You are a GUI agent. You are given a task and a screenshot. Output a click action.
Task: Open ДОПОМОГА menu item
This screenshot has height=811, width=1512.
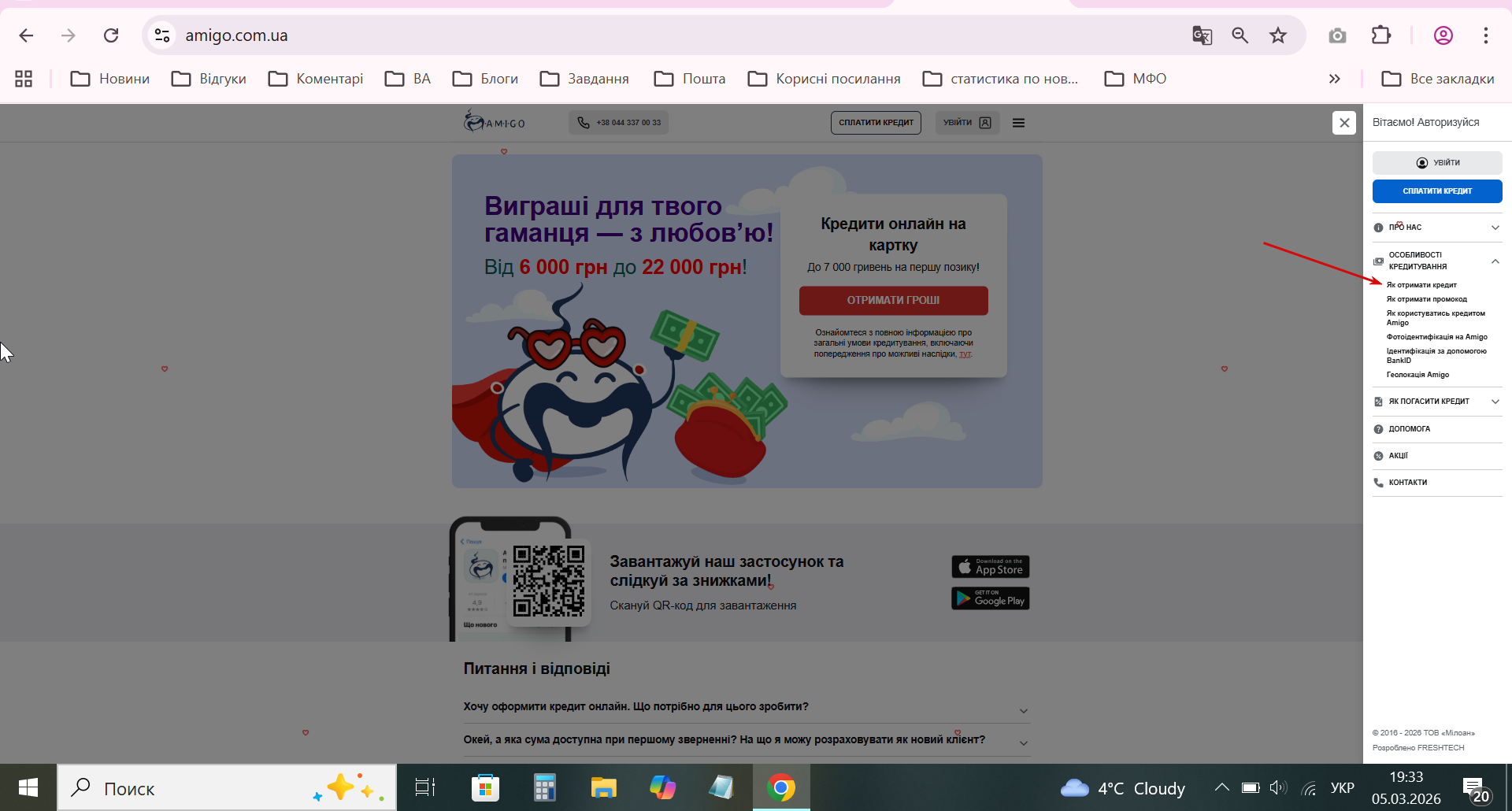[x=1437, y=429]
